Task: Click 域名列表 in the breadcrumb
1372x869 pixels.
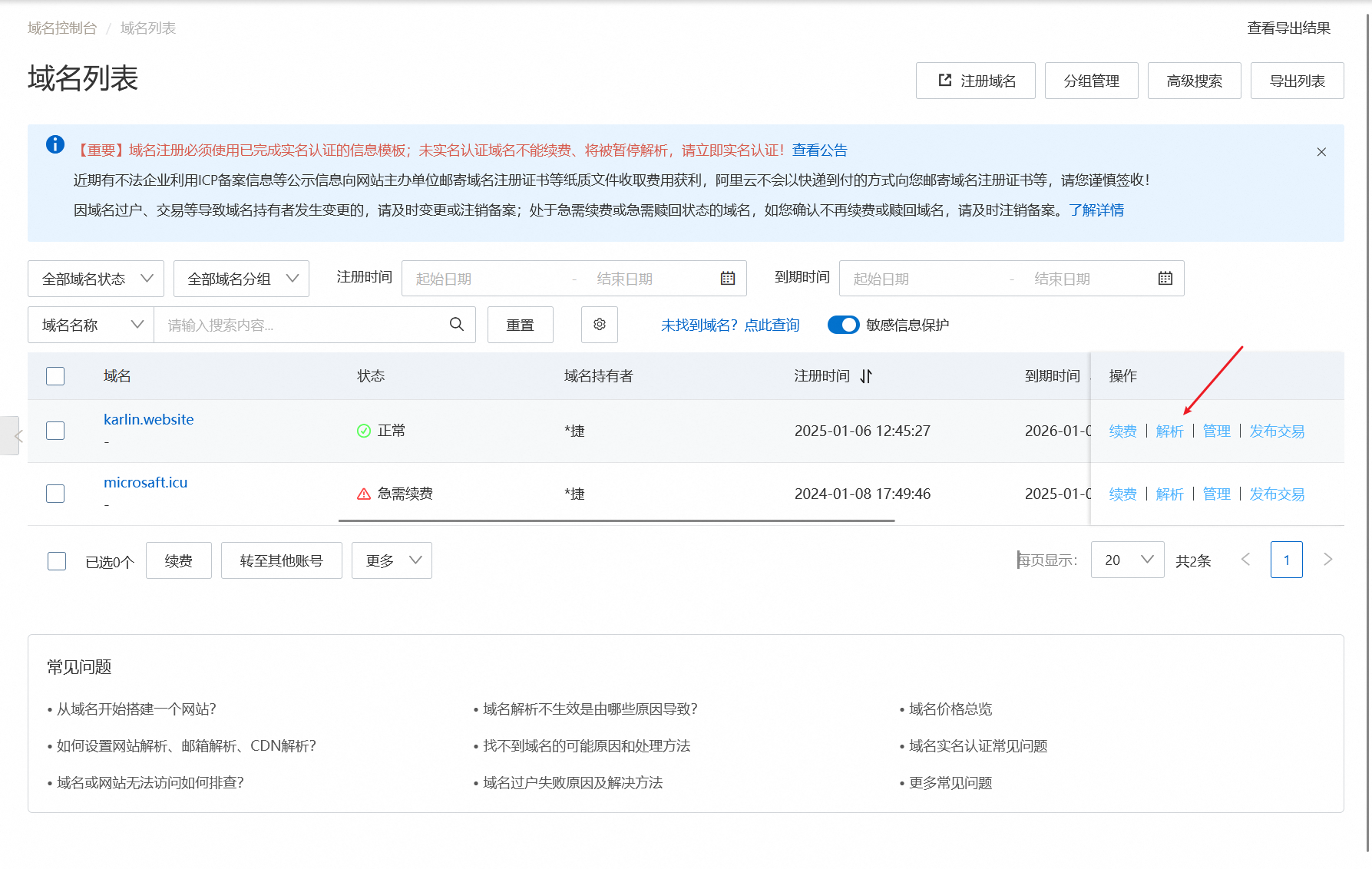Action: click(148, 28)
